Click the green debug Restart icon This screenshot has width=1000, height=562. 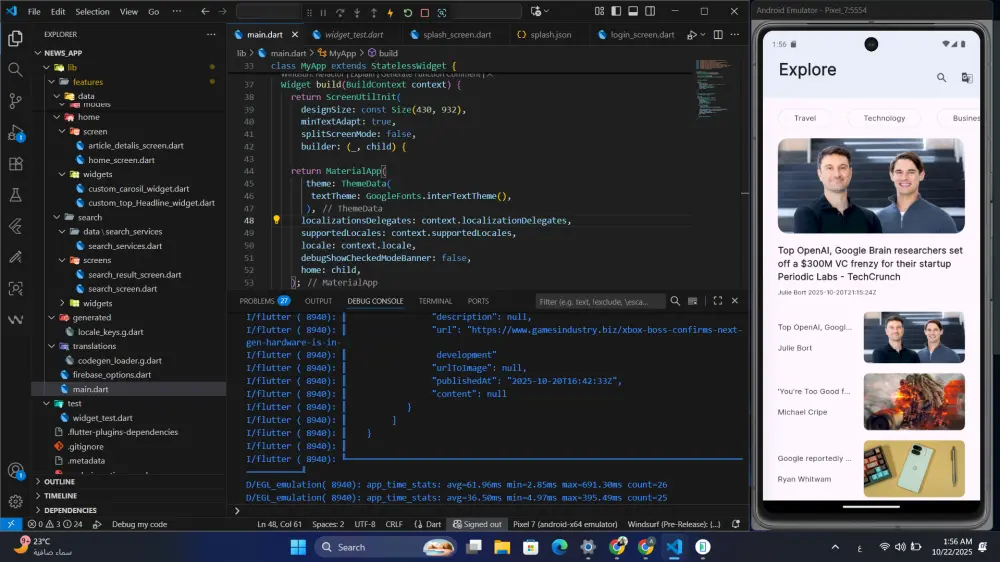(x=407, y=13)
